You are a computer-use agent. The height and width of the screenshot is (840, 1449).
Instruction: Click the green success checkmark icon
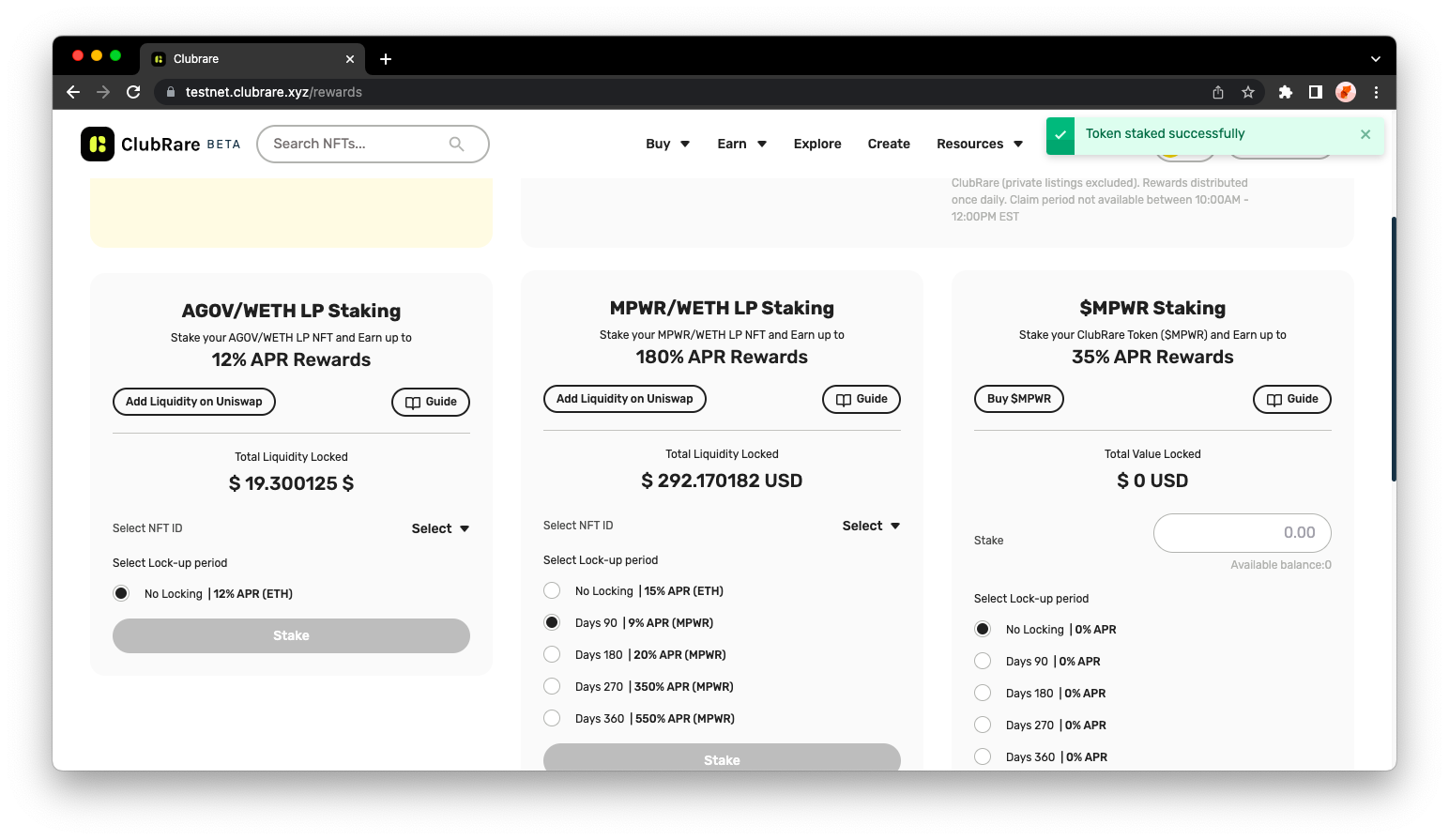coord(1060,134)
